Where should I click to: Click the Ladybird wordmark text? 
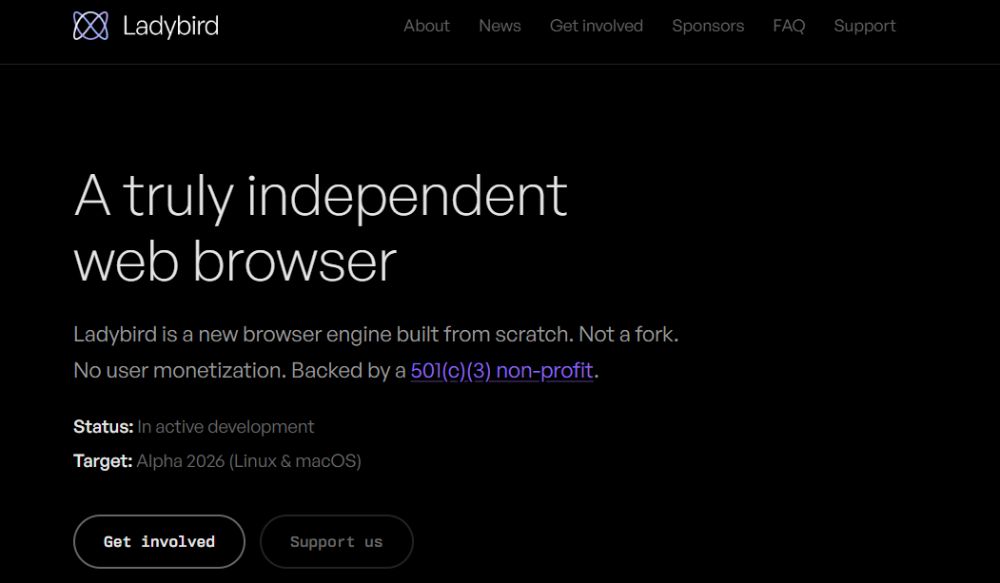(x=170, y=26)
